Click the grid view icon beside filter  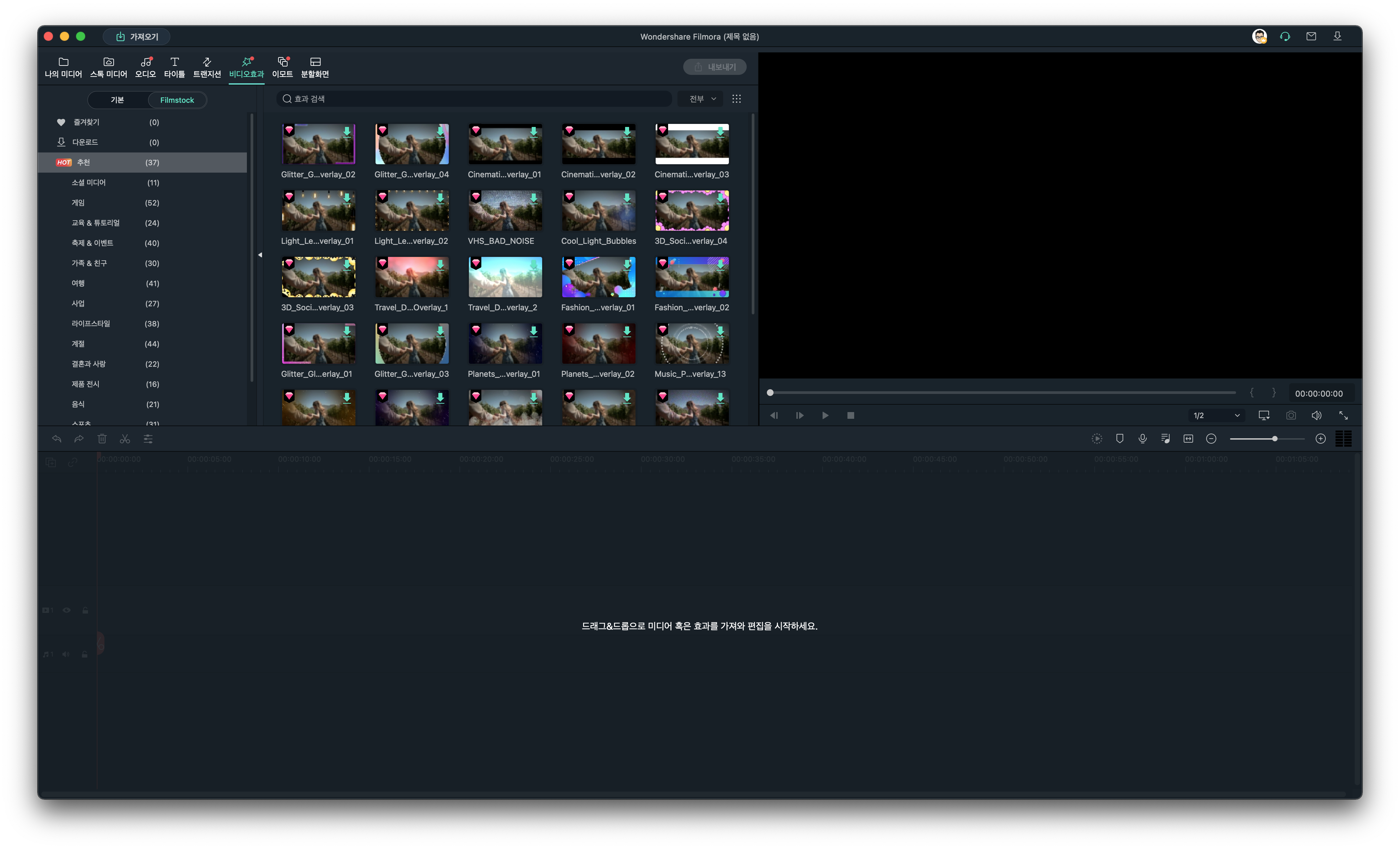point(736,99)
